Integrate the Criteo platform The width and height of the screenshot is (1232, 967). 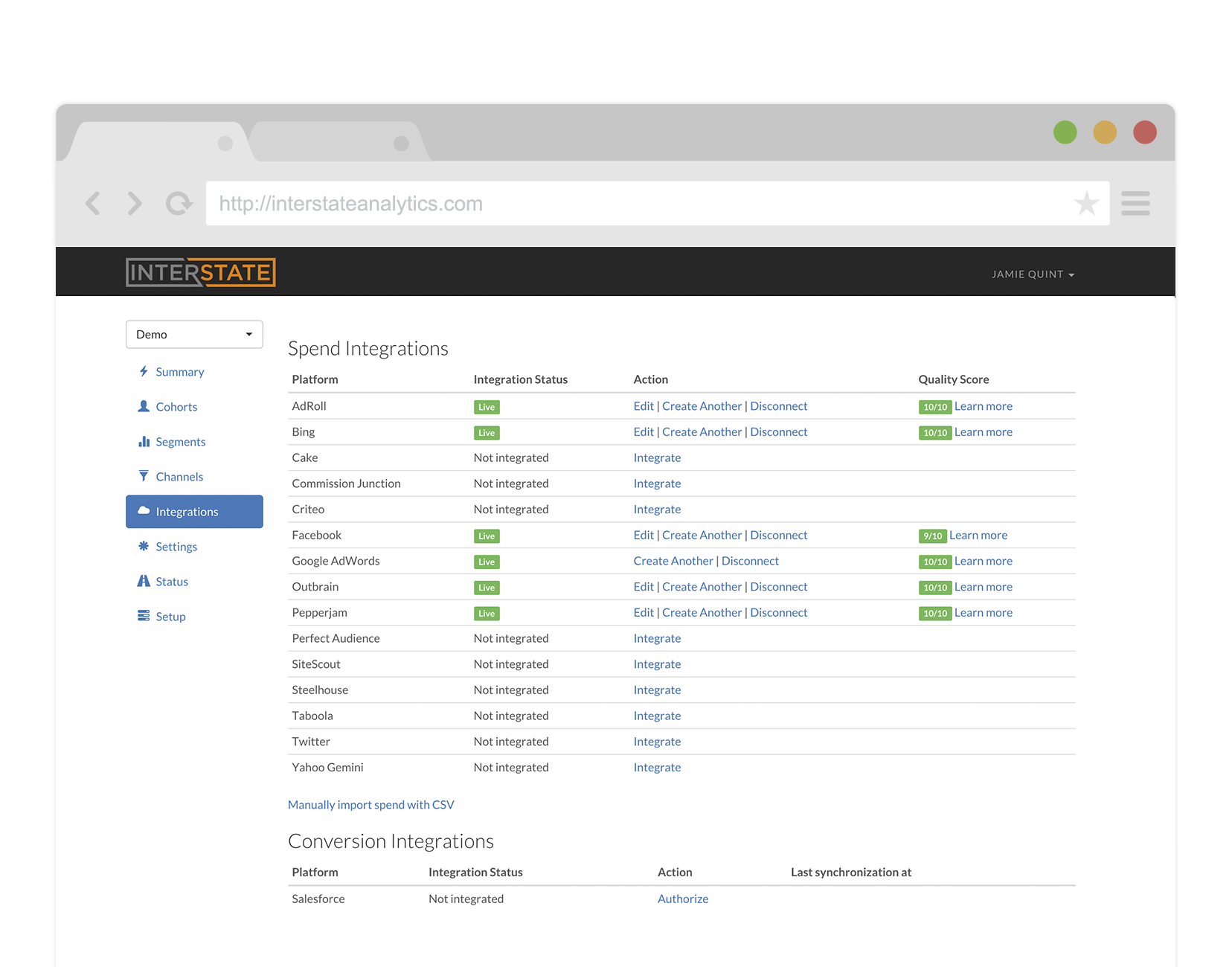(x=657, y=510)
